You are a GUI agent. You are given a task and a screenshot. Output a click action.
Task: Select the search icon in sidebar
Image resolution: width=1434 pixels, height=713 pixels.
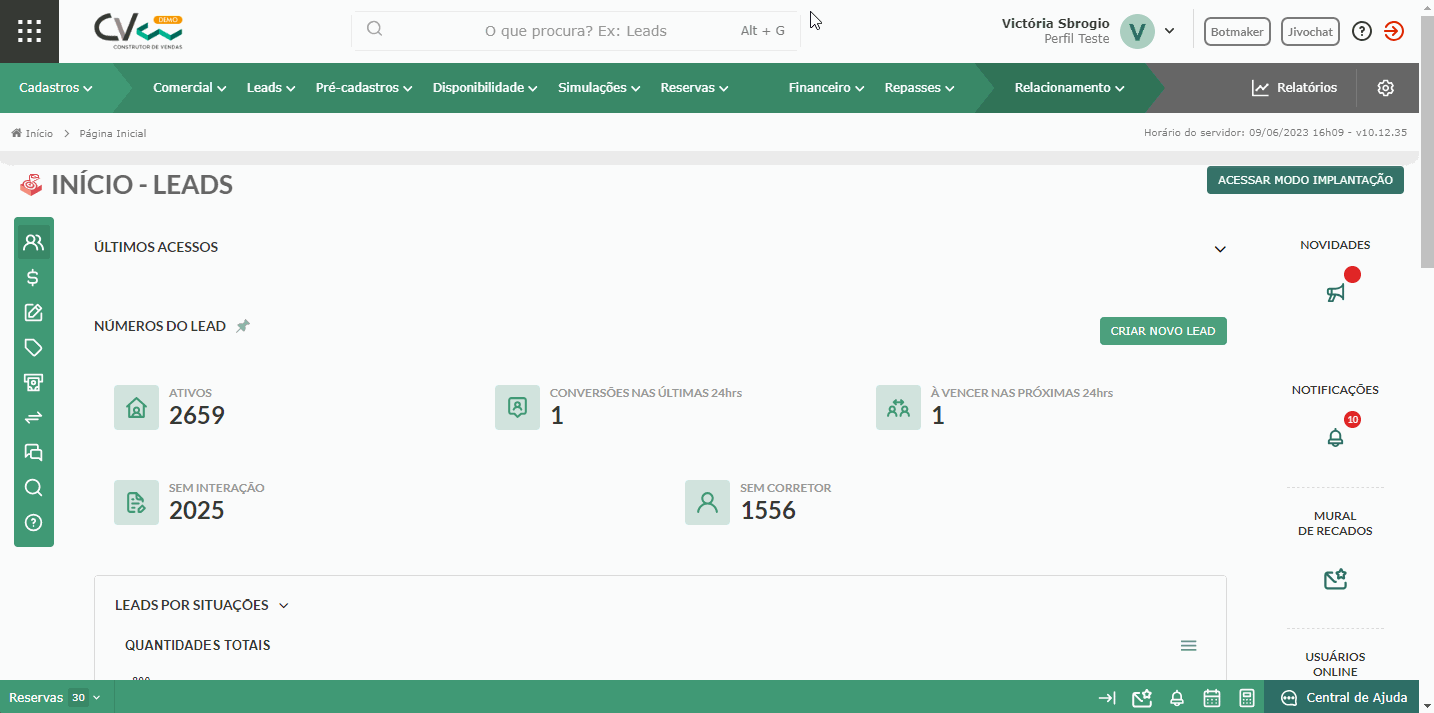click(x=33, y=487)
